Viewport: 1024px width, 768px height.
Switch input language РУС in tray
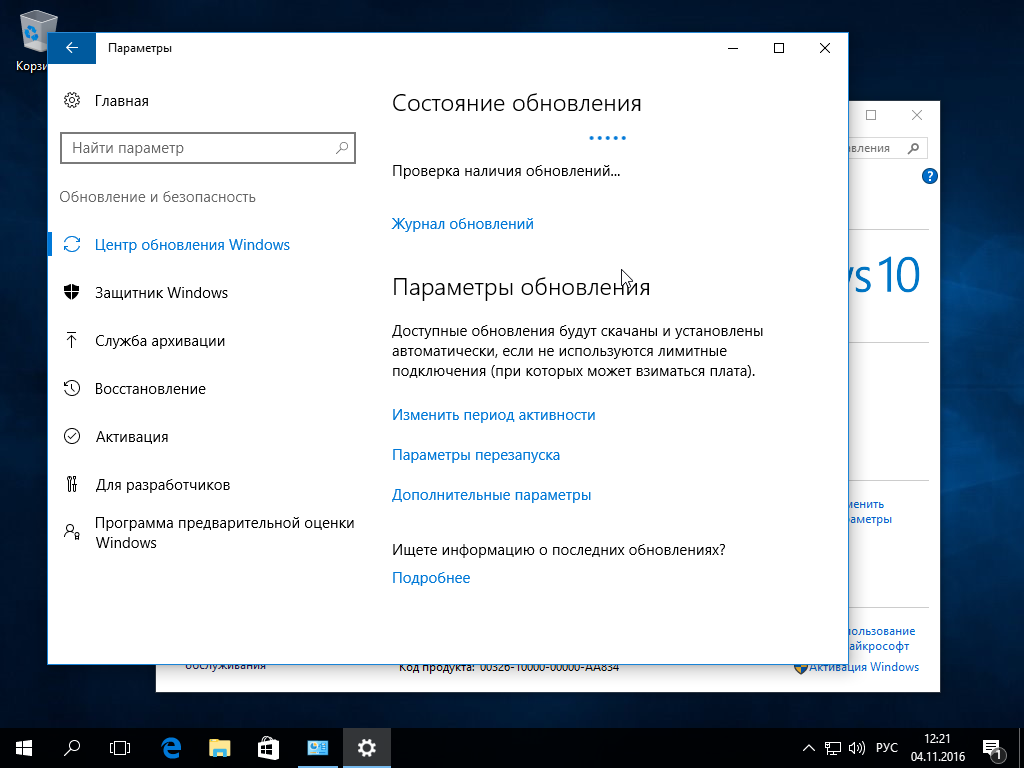[887, 748]
